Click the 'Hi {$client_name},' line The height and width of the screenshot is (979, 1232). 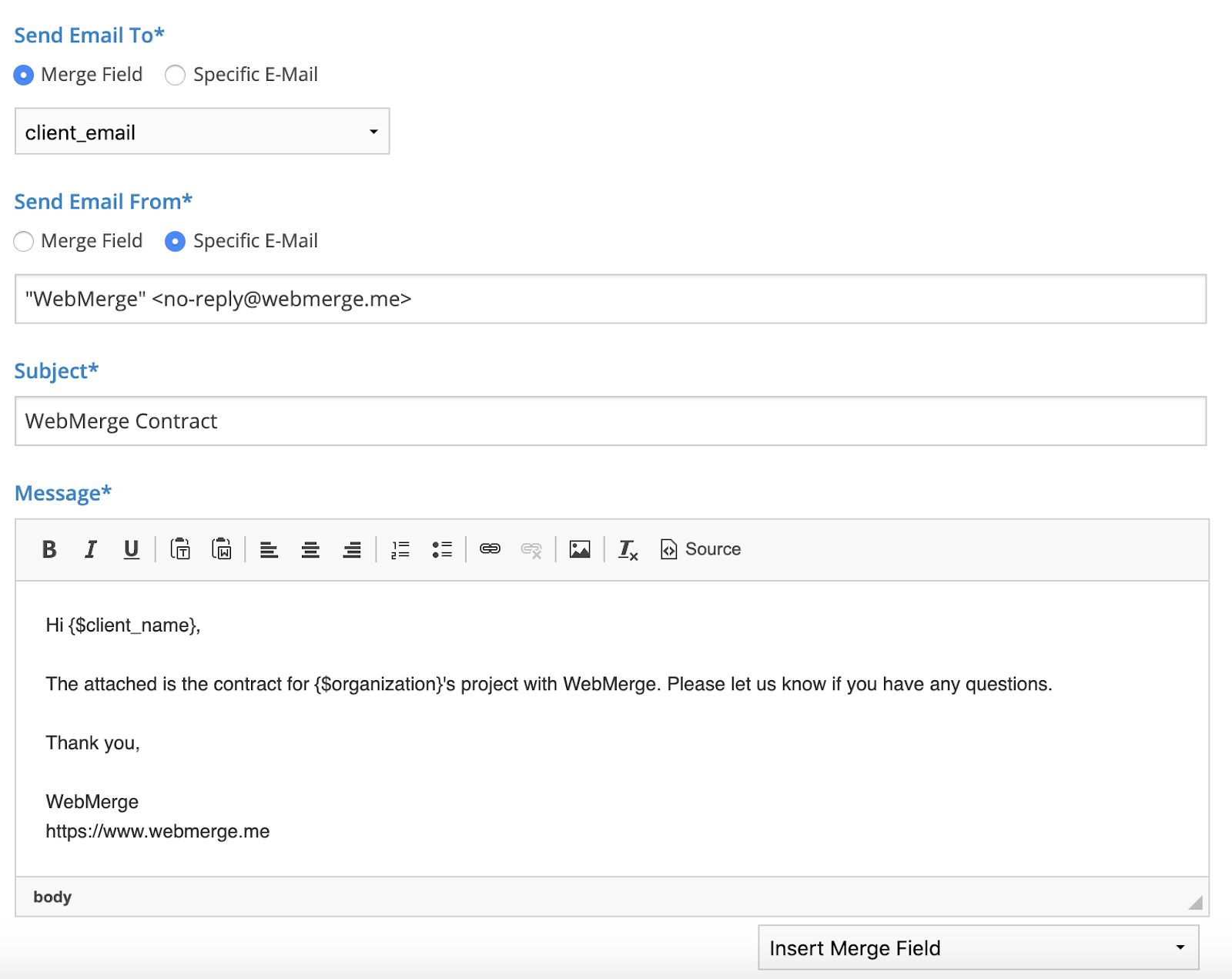[123, 625]
